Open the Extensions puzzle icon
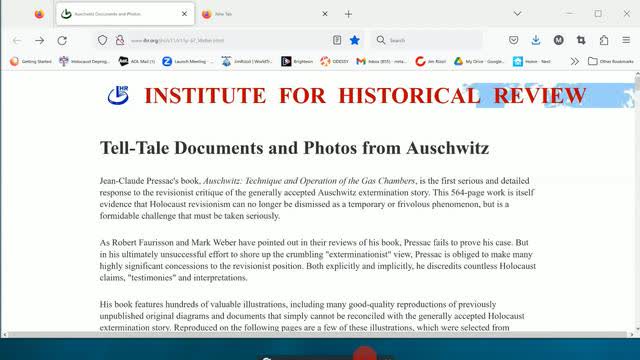 click(x=604, y=40)
